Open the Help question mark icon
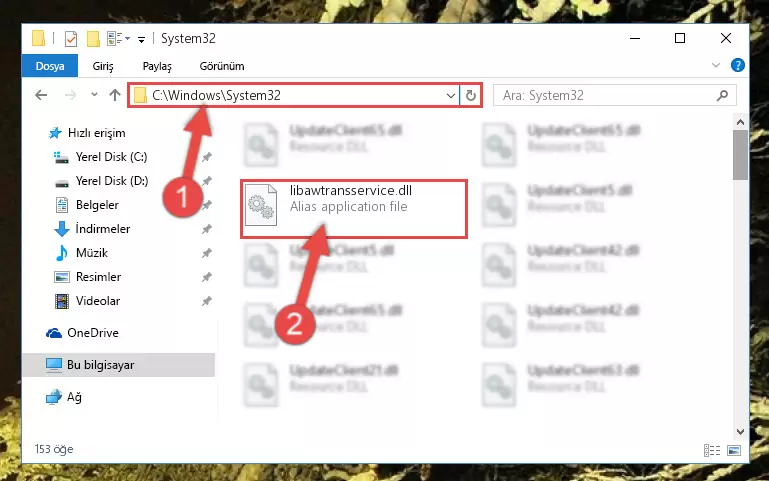The width and height of the screenshot is (769, 481). [738, 65]
